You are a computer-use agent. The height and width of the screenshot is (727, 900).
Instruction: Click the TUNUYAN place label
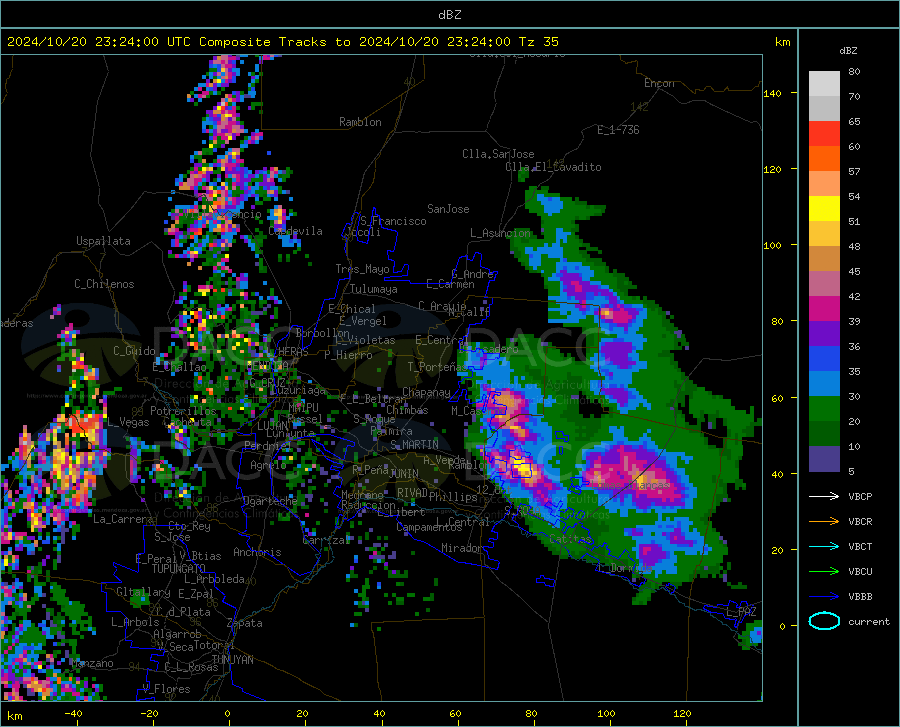click(232, 660)
